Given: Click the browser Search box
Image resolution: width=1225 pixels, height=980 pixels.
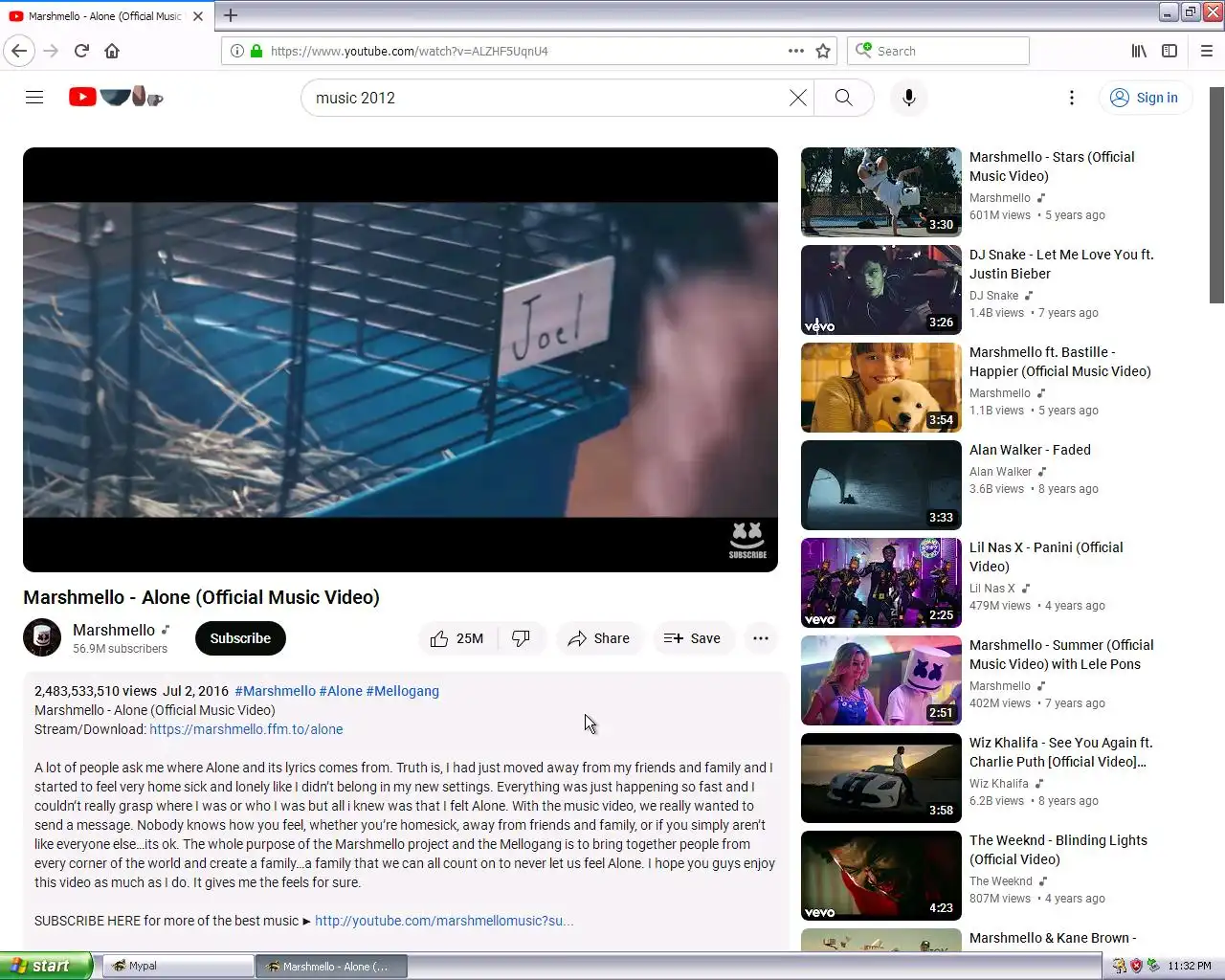Looking at the screenshot, I should pos(938,51).
